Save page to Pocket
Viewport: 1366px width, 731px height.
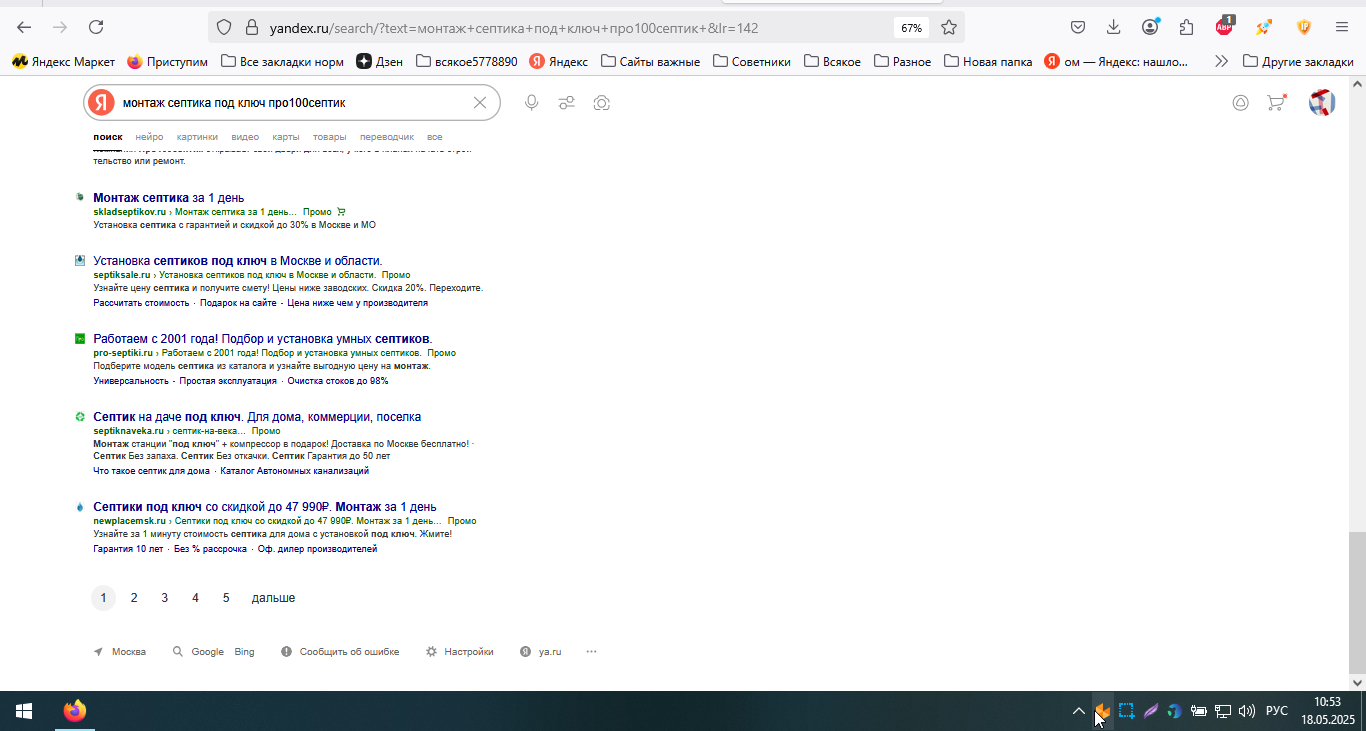(x=1078, y=27)
